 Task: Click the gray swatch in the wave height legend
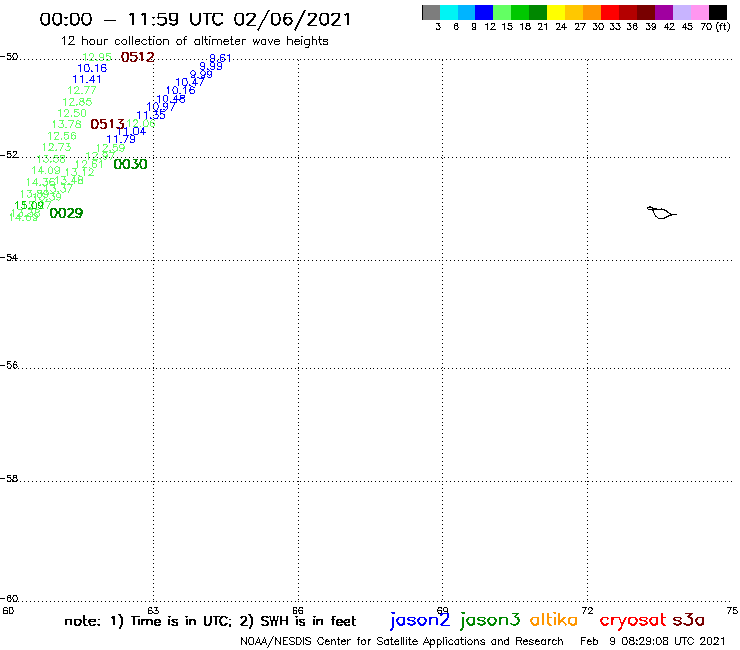[431, 12]
